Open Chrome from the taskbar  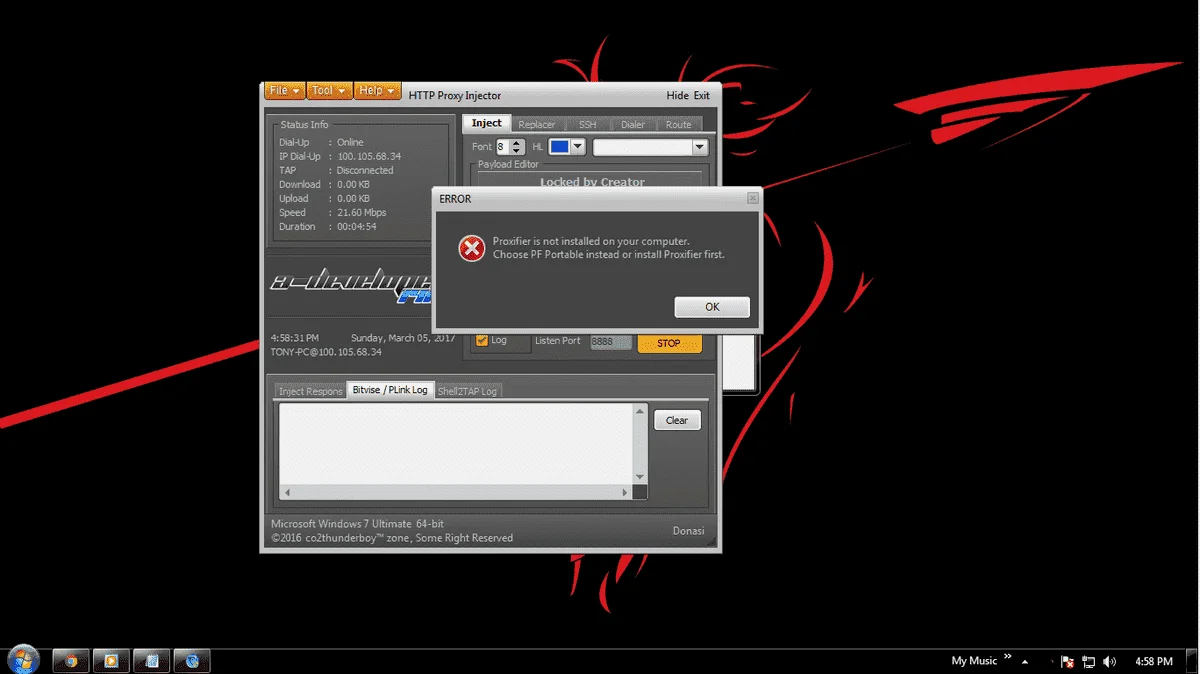click(x=71, y=661)
